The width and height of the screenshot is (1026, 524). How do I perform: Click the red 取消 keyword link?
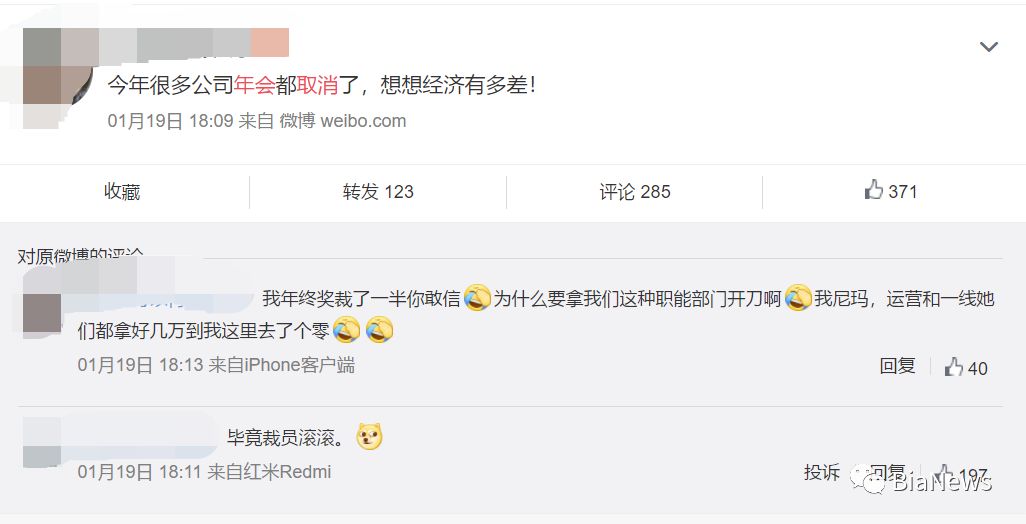tap(317, 85)
